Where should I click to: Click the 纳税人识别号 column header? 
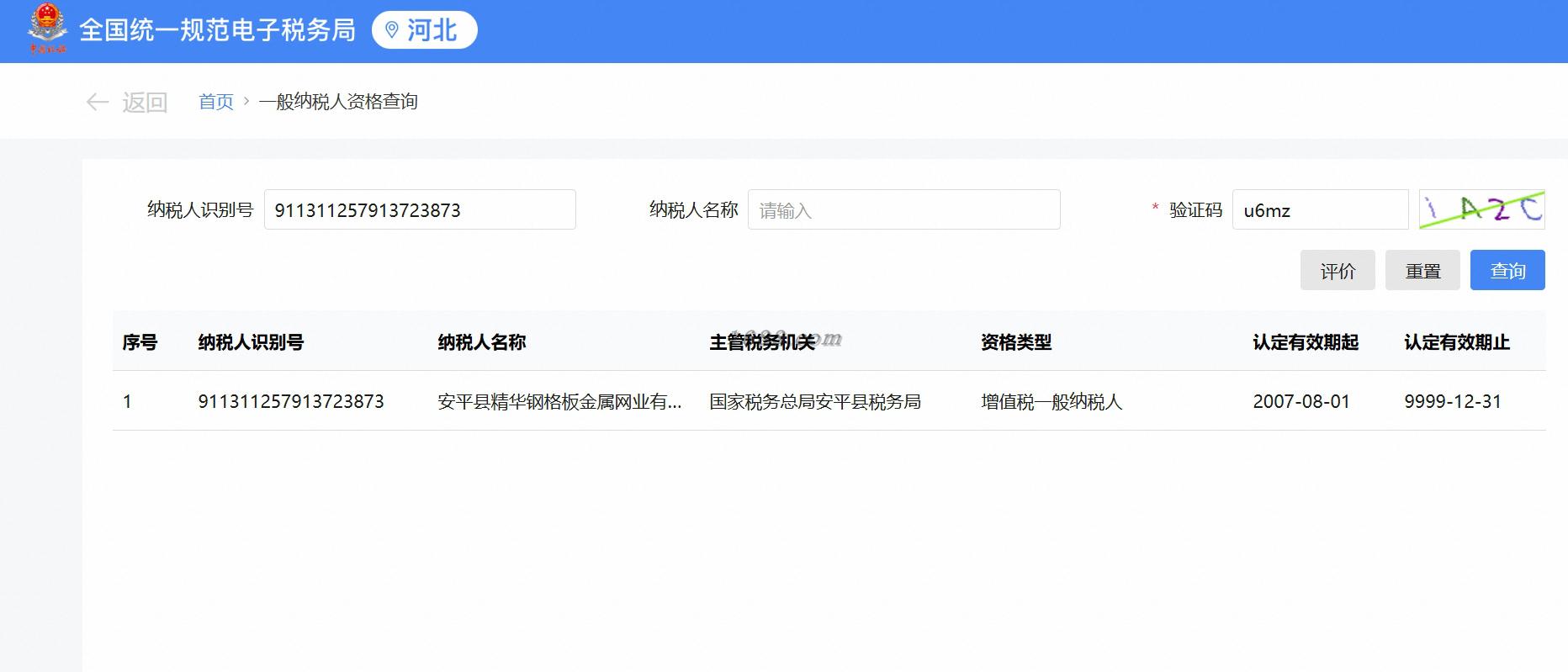pos(251,342)
